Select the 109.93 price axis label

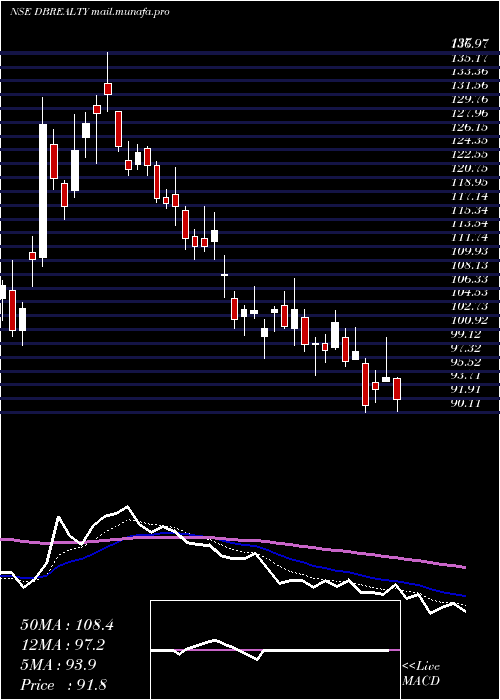point(469,252)
